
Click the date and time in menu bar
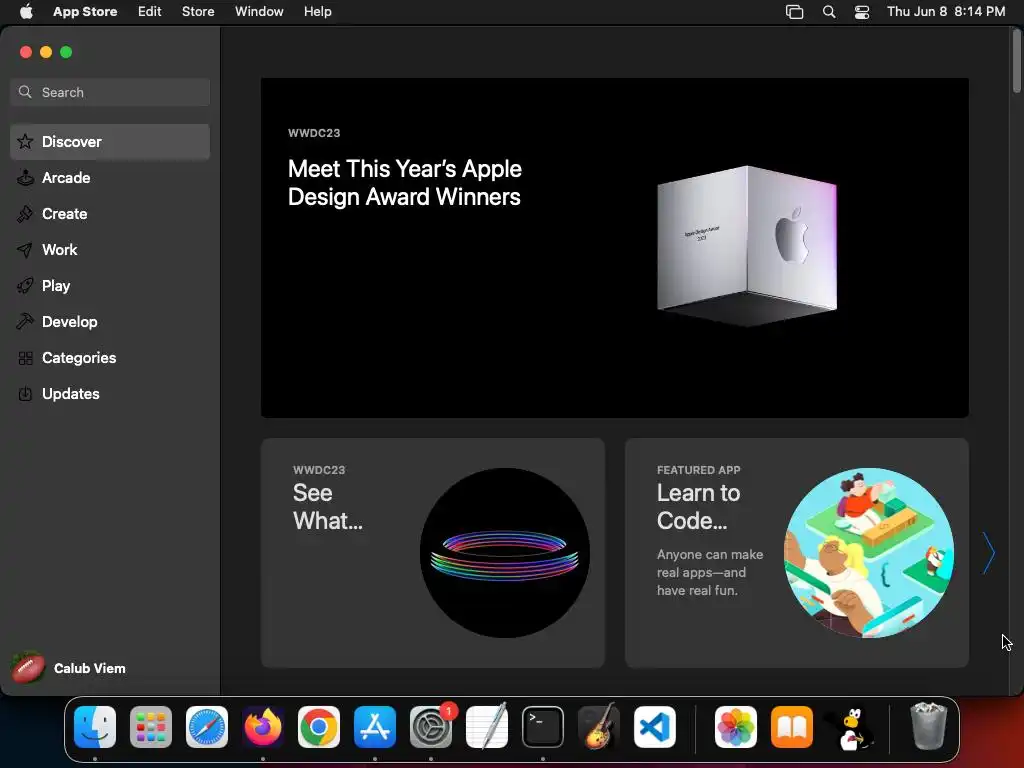pyautogui.click(x=946, y=11)
